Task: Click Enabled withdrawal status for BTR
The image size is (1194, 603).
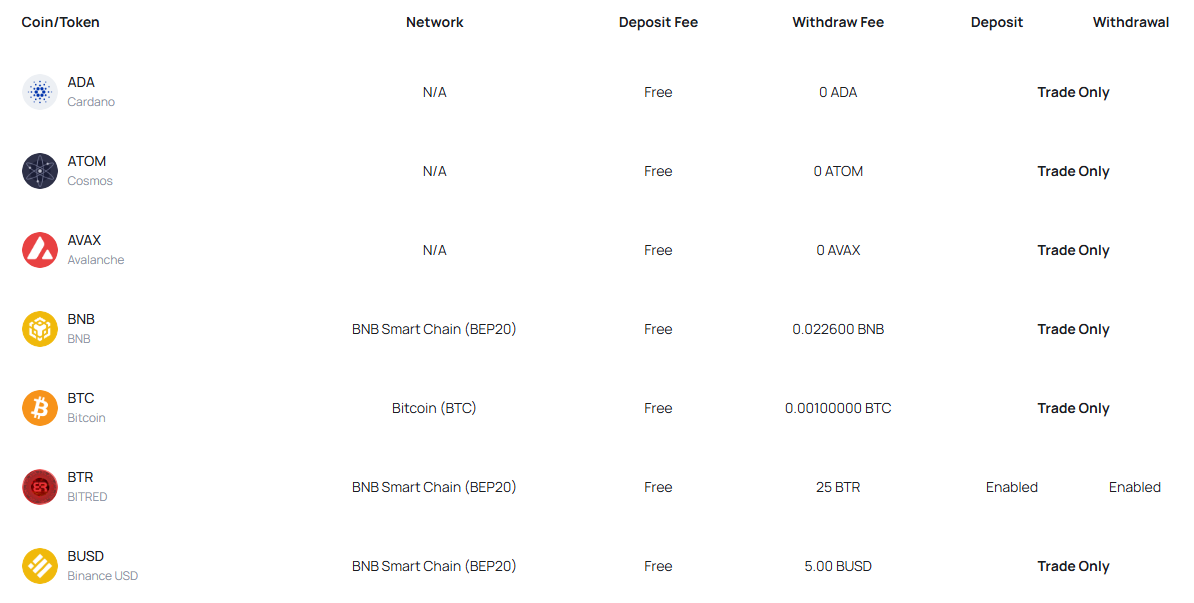Action: pos(1135,487)
